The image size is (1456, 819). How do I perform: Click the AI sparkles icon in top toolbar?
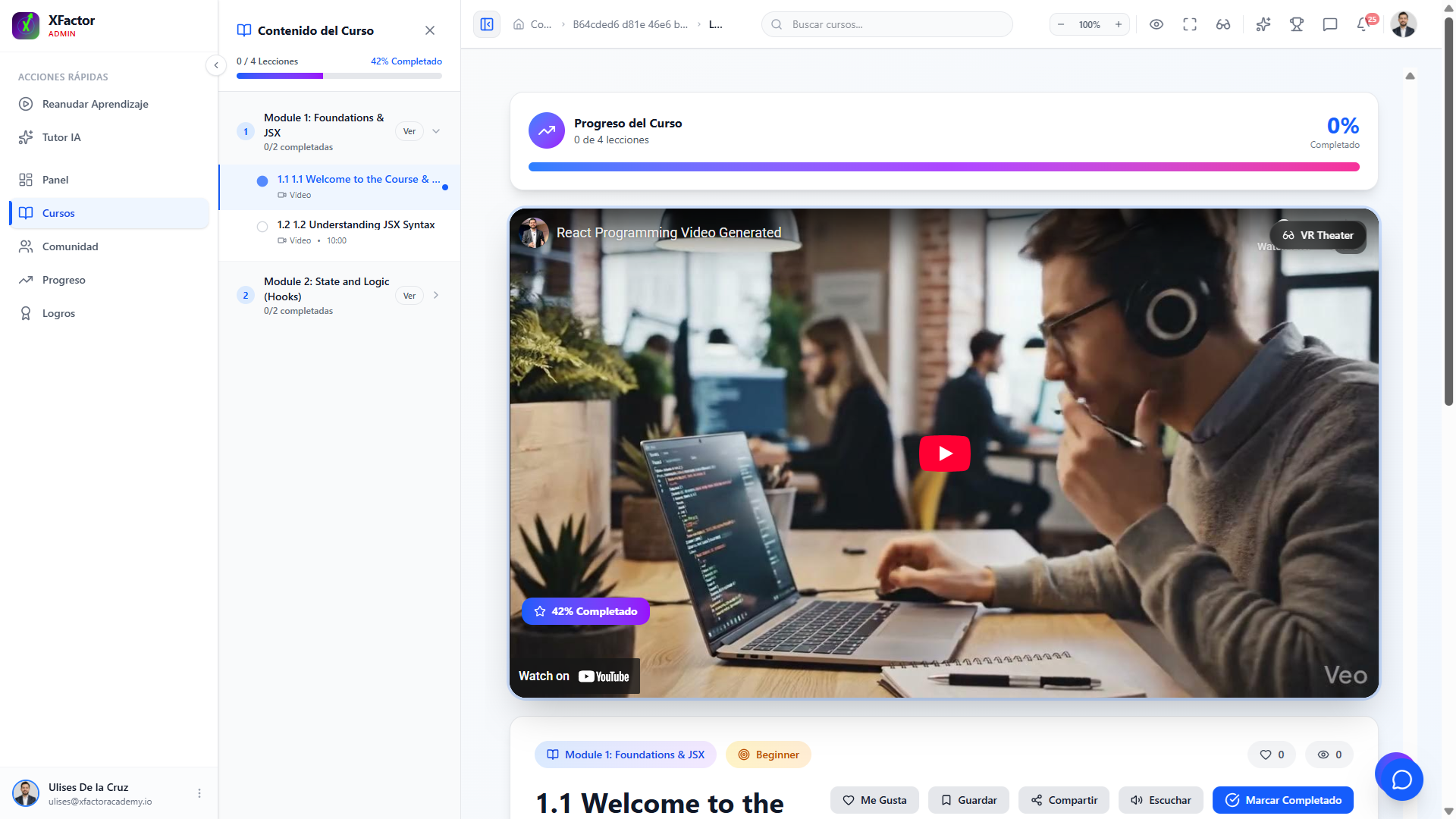(x=1263, y=24)
